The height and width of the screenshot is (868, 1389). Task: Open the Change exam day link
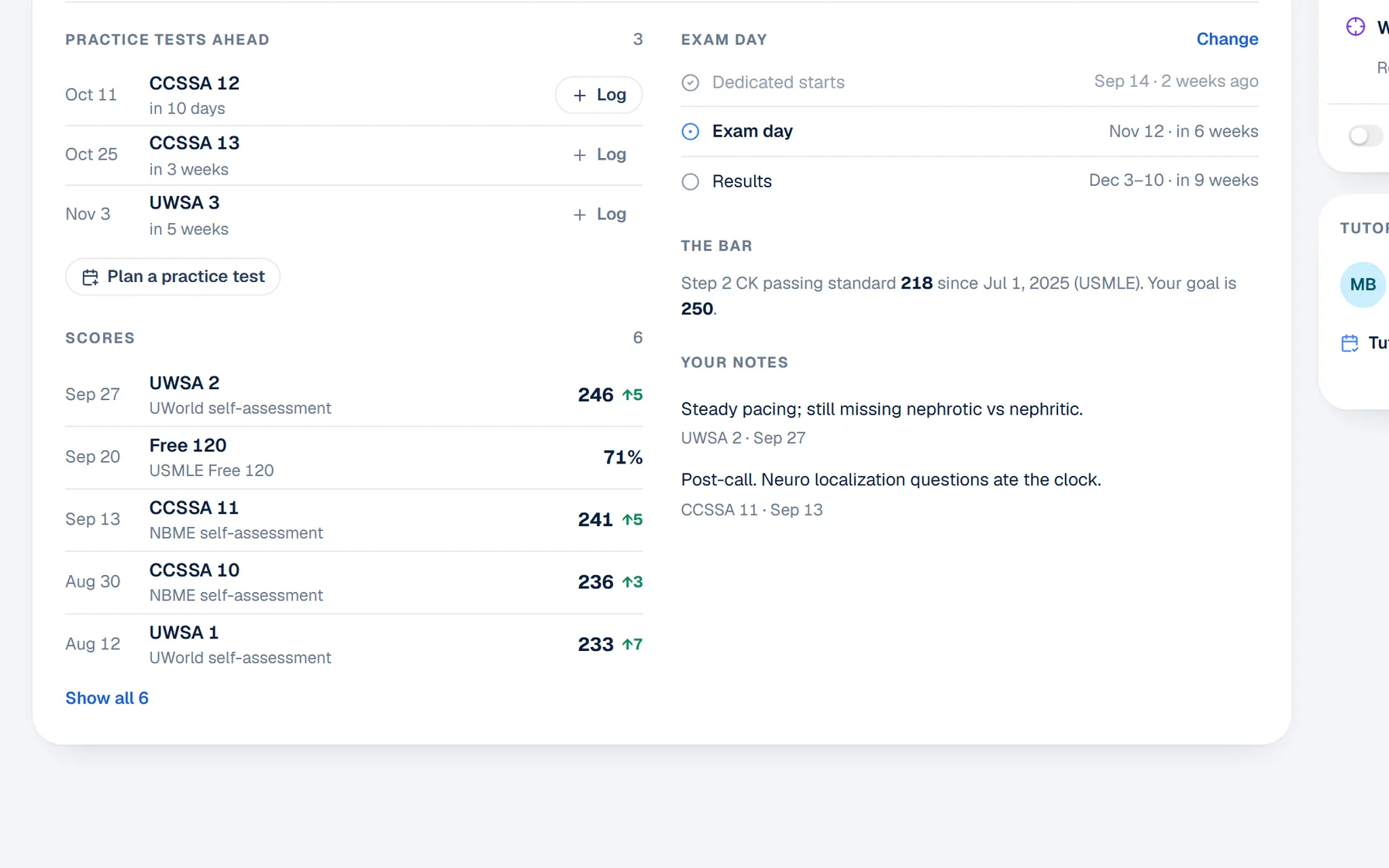[1227, 39]
